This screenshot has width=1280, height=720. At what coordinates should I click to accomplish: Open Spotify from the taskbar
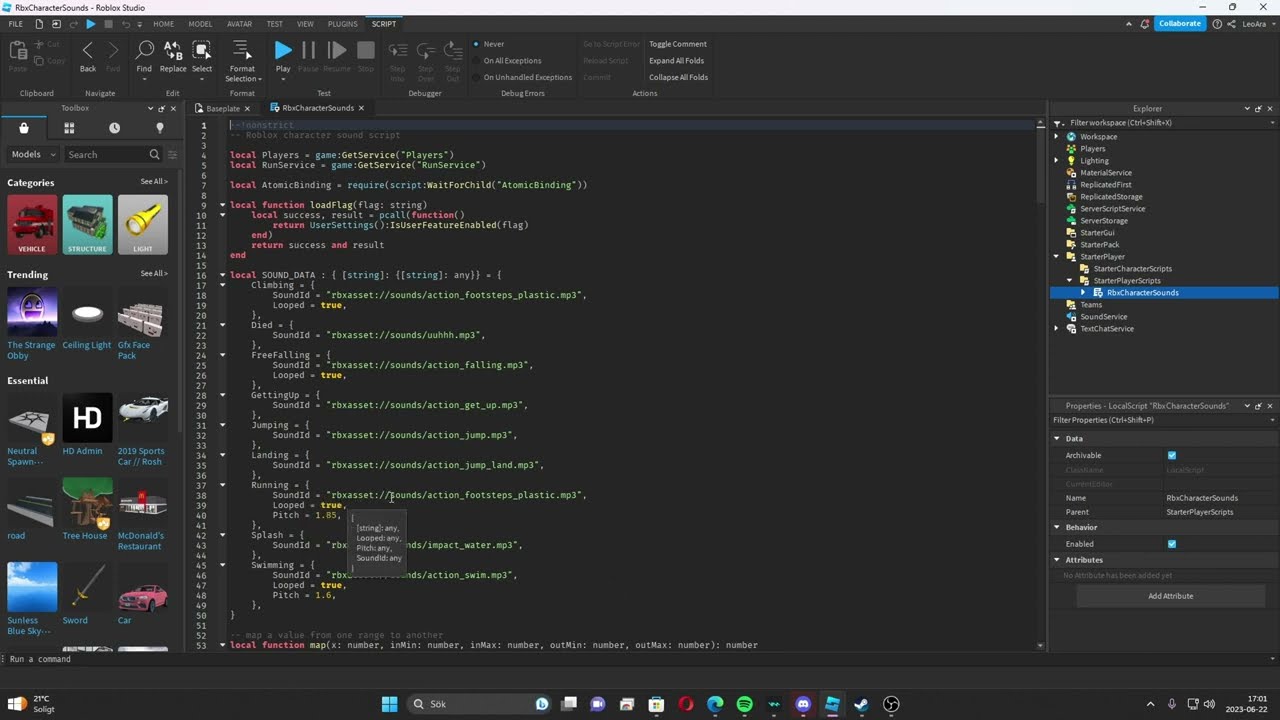click(x=745, y=704)
